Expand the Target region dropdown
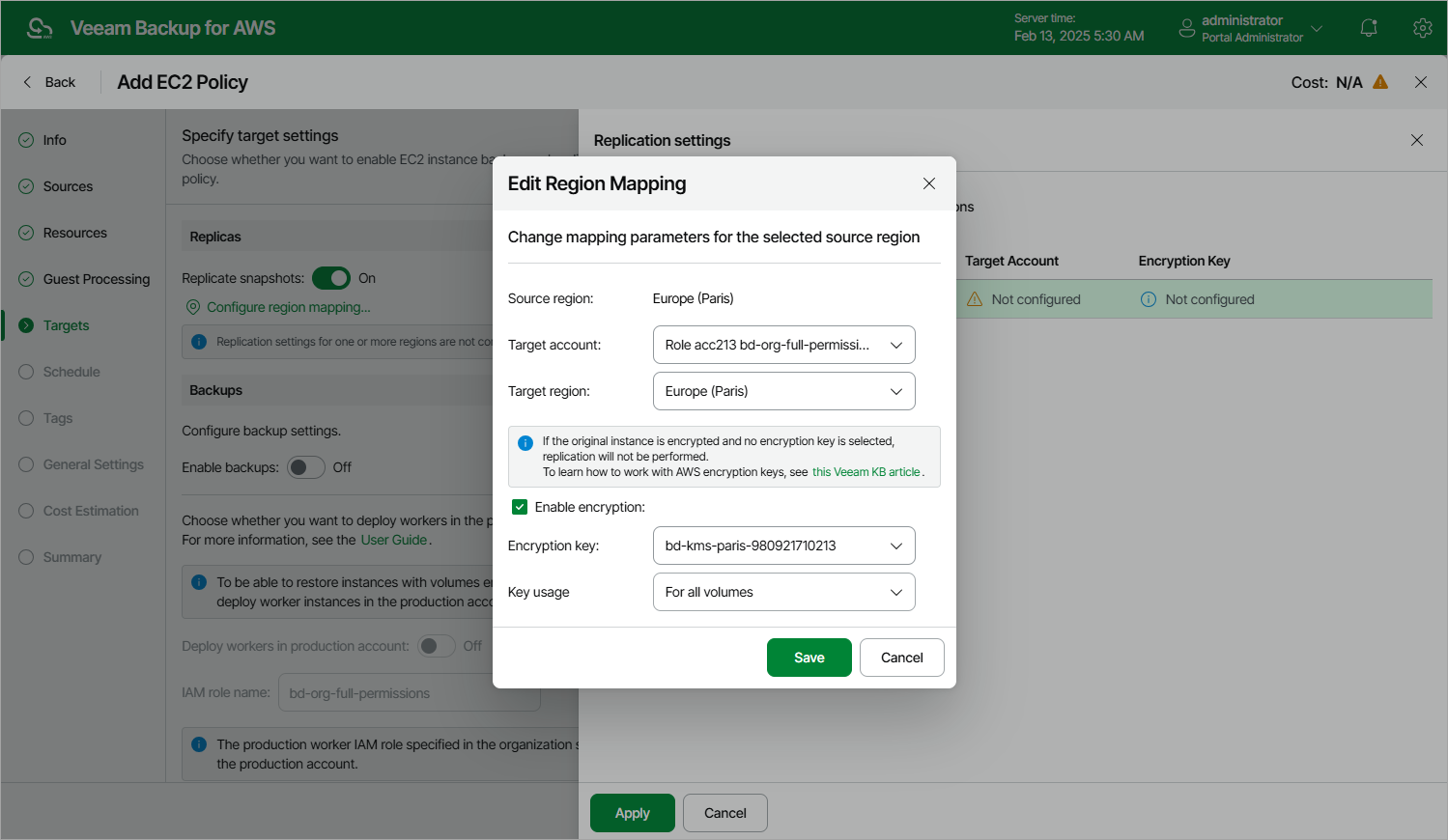The height and width of the screenshot is (840, 1448). [783, 391]
